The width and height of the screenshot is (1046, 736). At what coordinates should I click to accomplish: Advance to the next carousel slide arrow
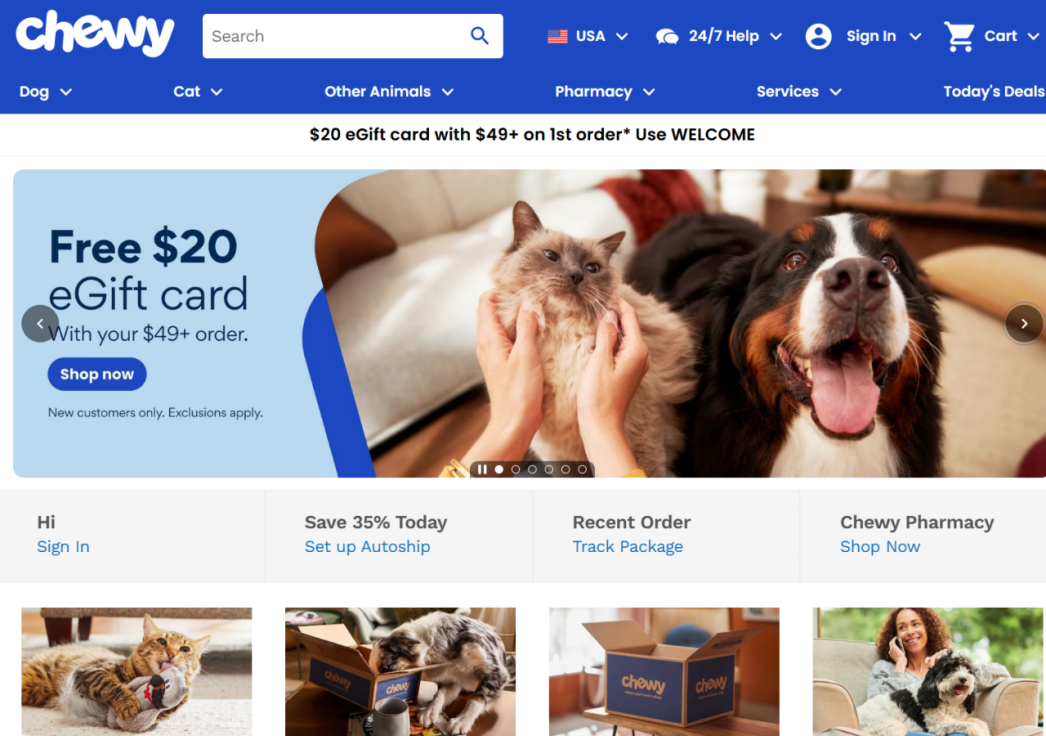coord(1024,324)
